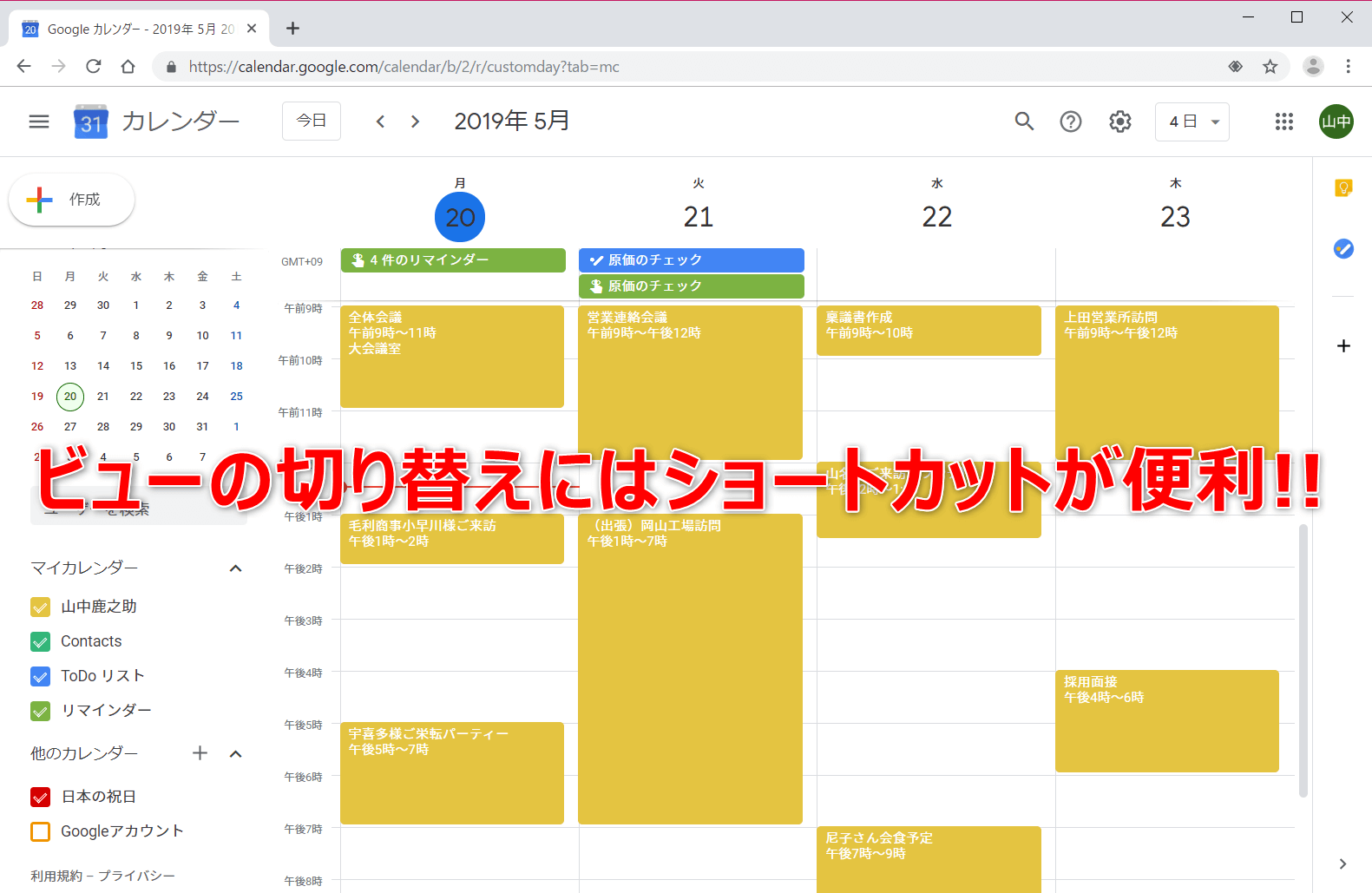Click the calendar grid vertical scrollbar
Viewport: 1372px width, 893px height.
(1303, 660)
